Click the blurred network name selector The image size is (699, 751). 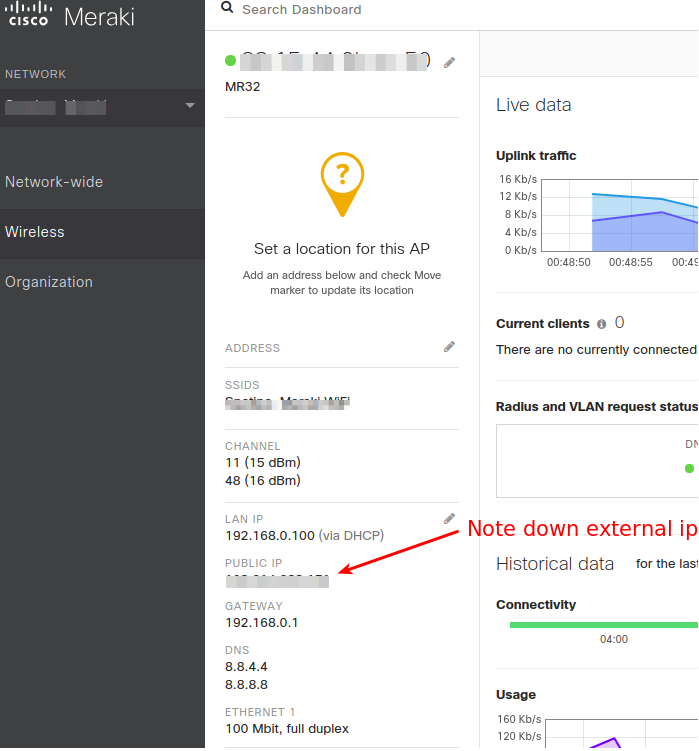tap(56, 106)
